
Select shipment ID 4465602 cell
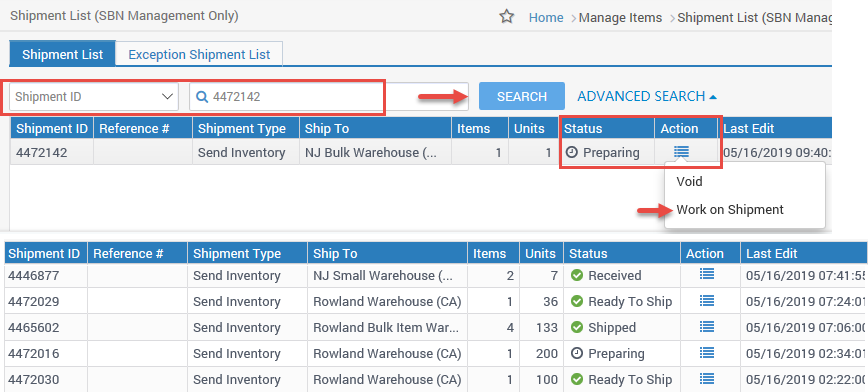pos(46,327)
